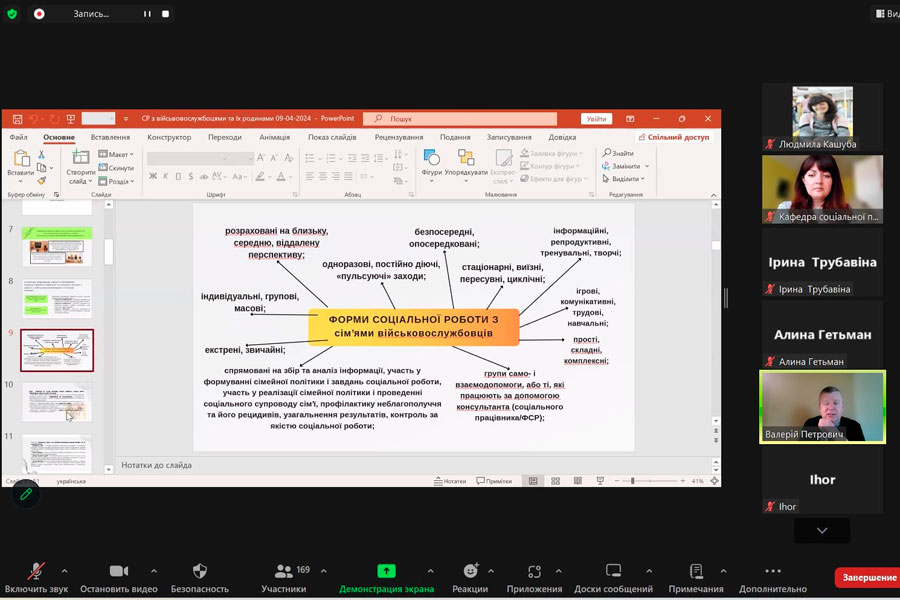This screenshot has height=600, width=900.
Task: Select slide 10 thumbnail in slide panel
Action: click(x=57, y=402)
